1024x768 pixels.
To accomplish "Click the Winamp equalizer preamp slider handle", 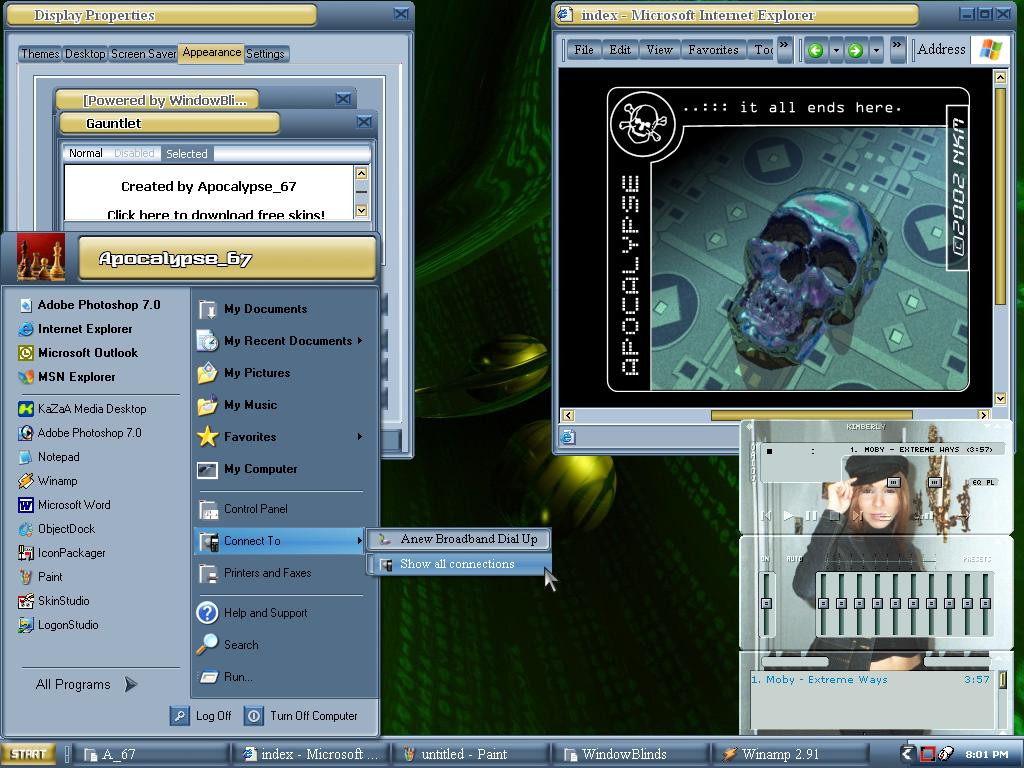I will (767, 603).
